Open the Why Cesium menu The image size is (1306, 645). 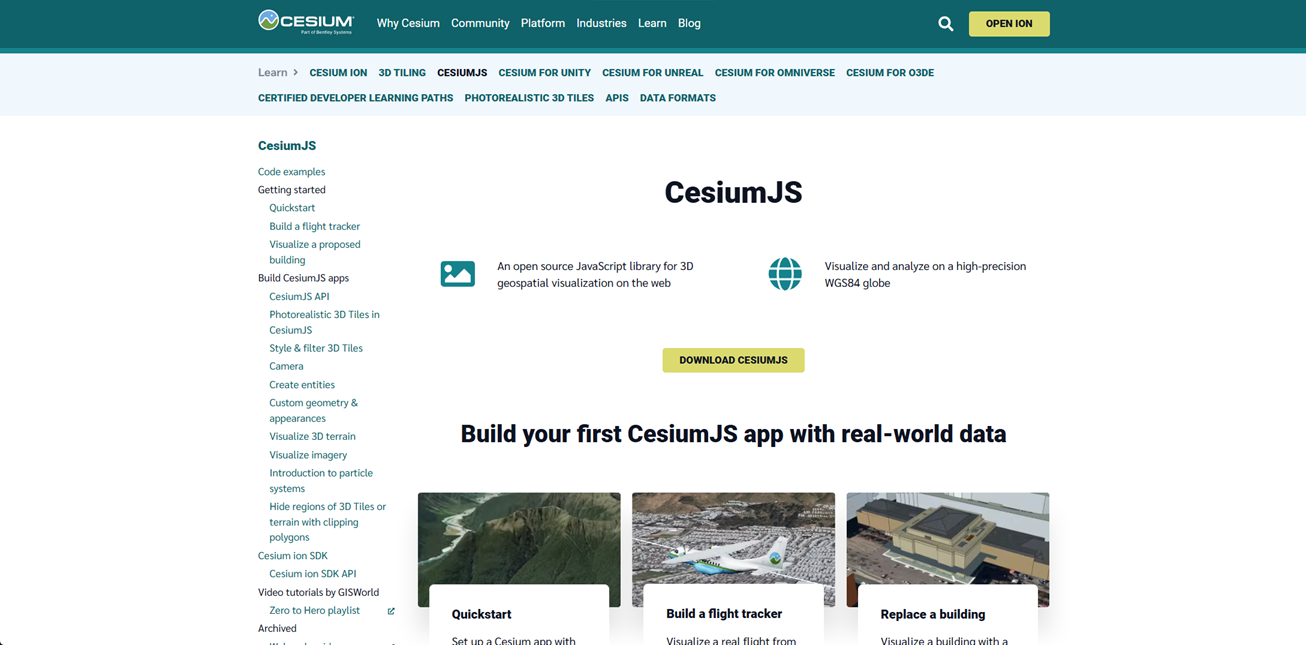[408, 23]
